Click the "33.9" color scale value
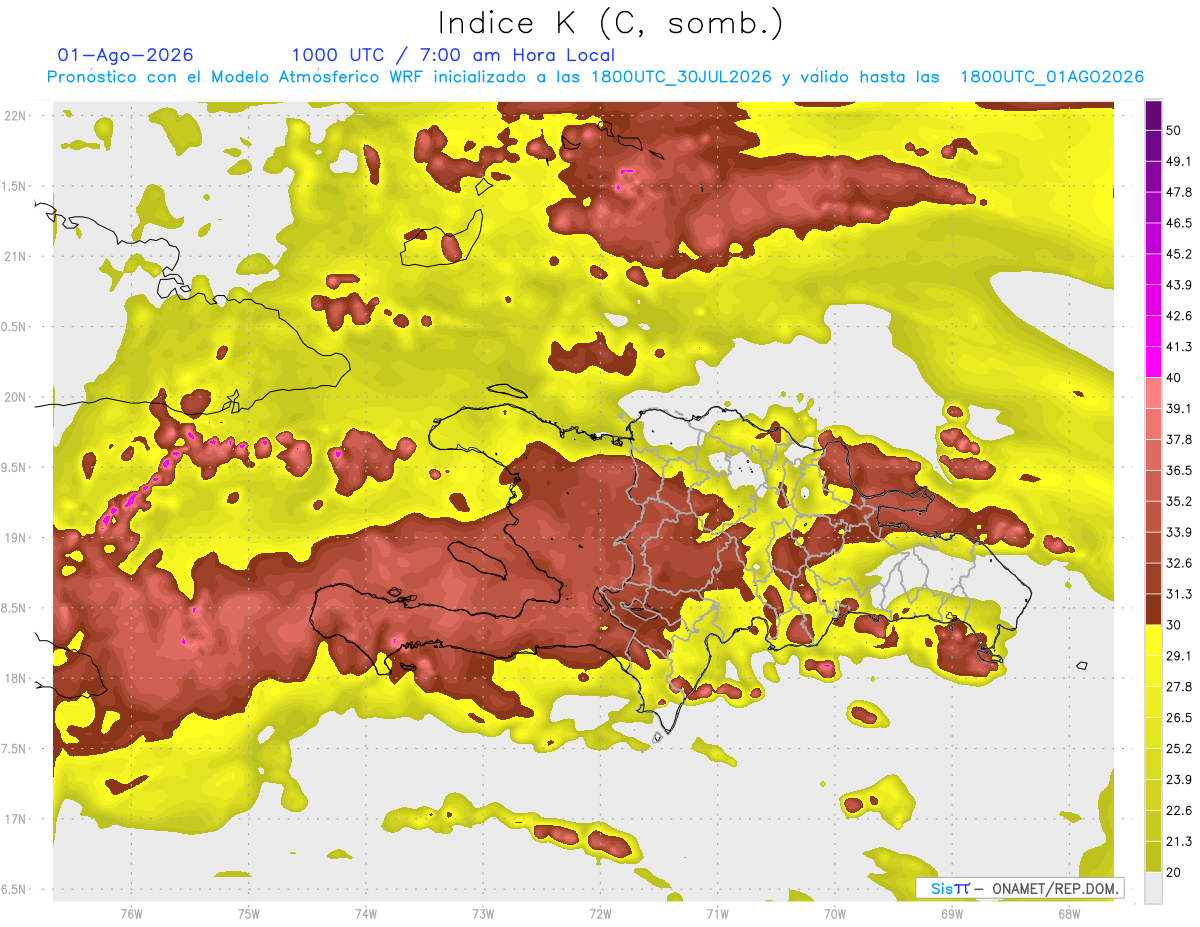Image resolution: width=1200 pixels, height=927 pixels. point(1179,532)
